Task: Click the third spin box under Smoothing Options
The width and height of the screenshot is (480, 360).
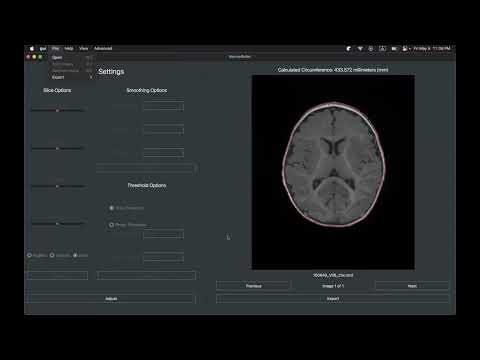Action: tap(164, 153)
